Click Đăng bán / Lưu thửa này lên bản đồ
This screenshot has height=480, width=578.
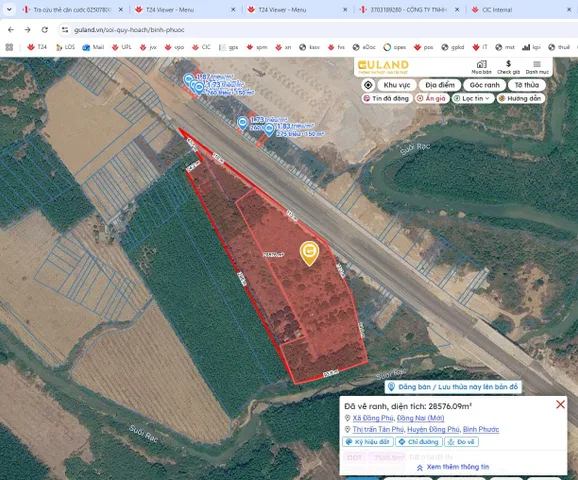click(x=453, y=387)
